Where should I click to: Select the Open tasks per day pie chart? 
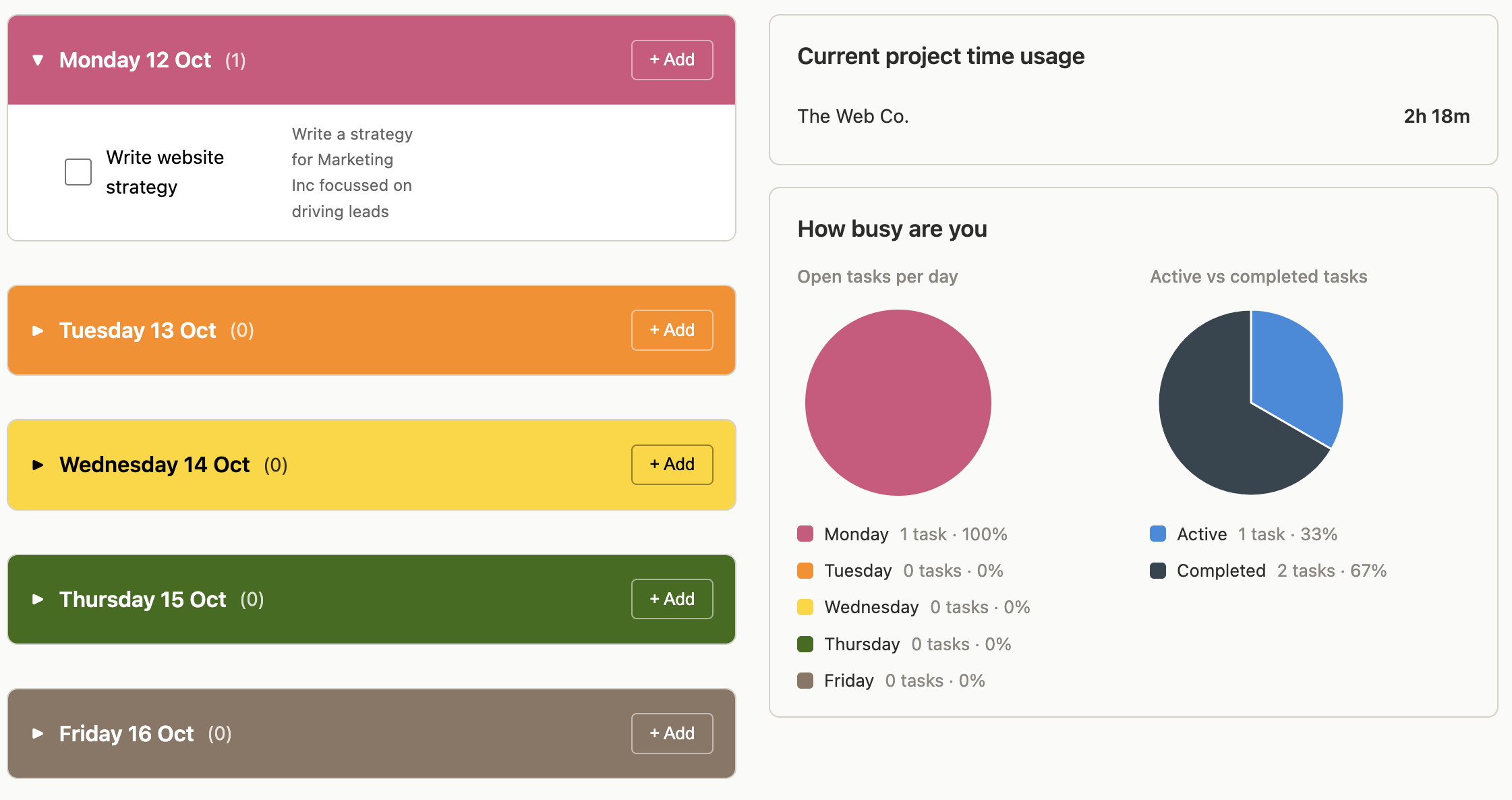pos(898,403)
